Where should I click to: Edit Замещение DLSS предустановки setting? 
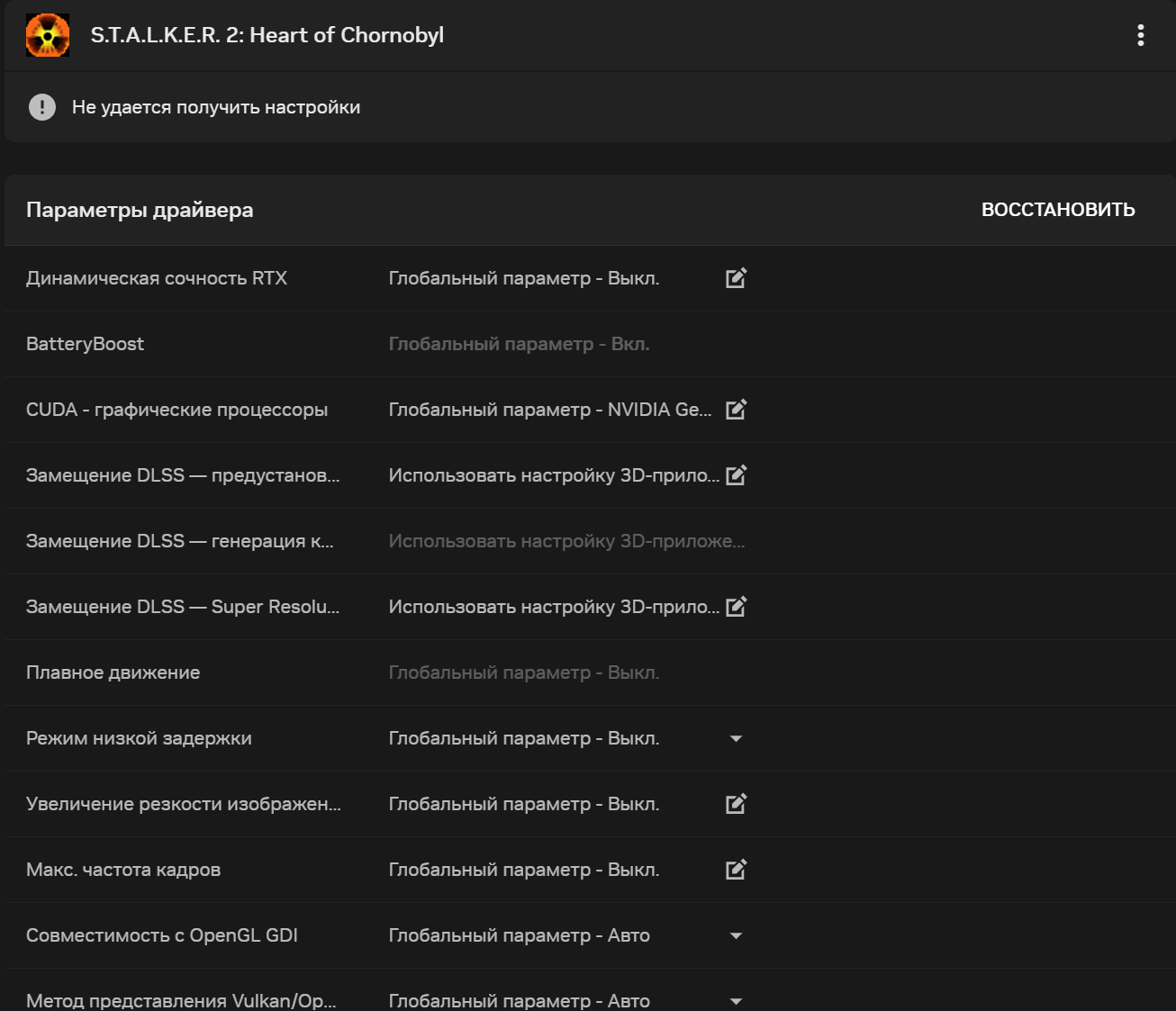click(x=736, y=475)
